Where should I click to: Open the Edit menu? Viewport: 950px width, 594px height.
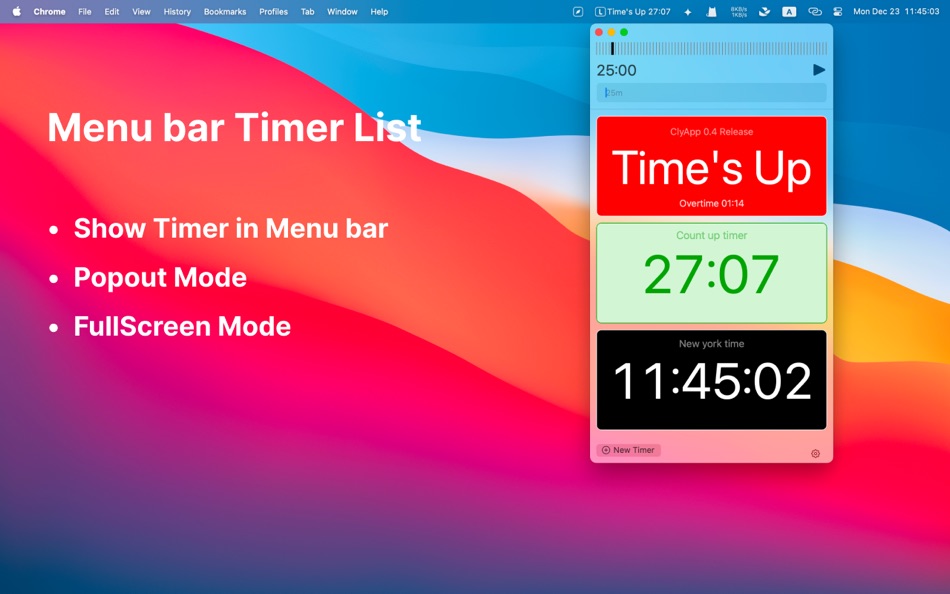tap(111, 12)
